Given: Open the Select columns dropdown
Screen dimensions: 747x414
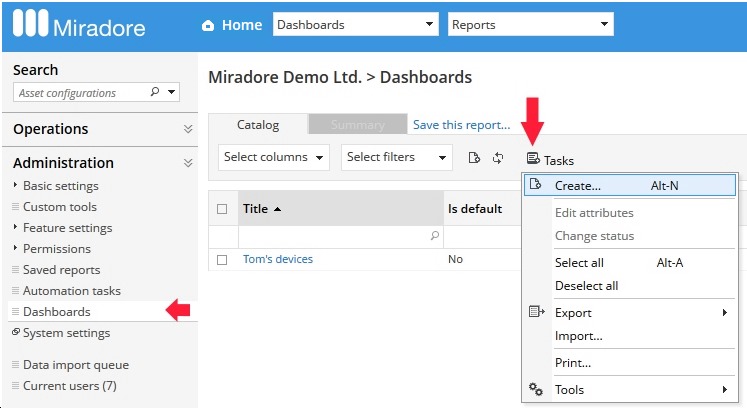Looking at the screenshot, I should (273, 157).
